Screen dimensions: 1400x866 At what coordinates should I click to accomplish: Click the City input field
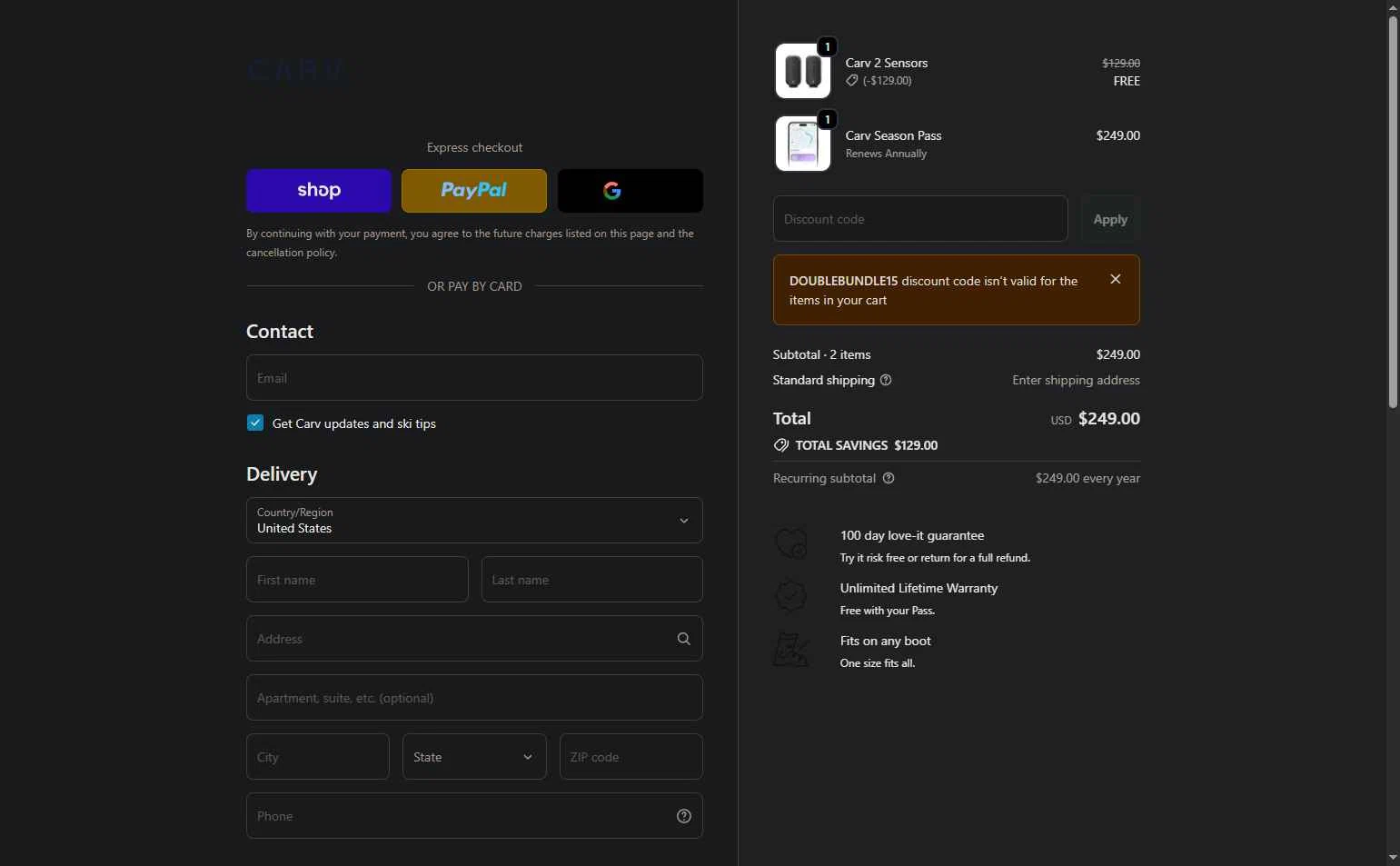coord(318,756)
